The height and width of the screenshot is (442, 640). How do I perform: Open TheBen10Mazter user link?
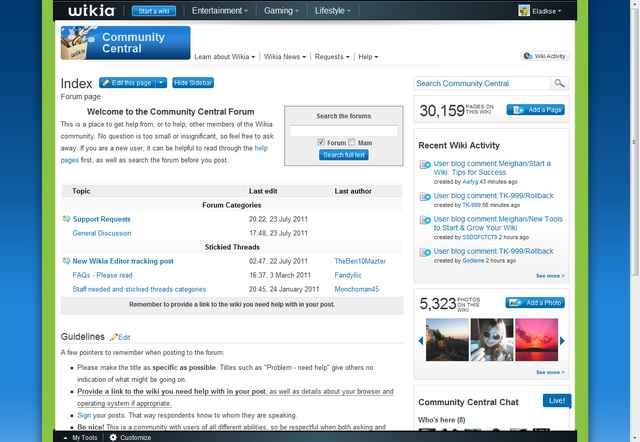tap(360, 261)
